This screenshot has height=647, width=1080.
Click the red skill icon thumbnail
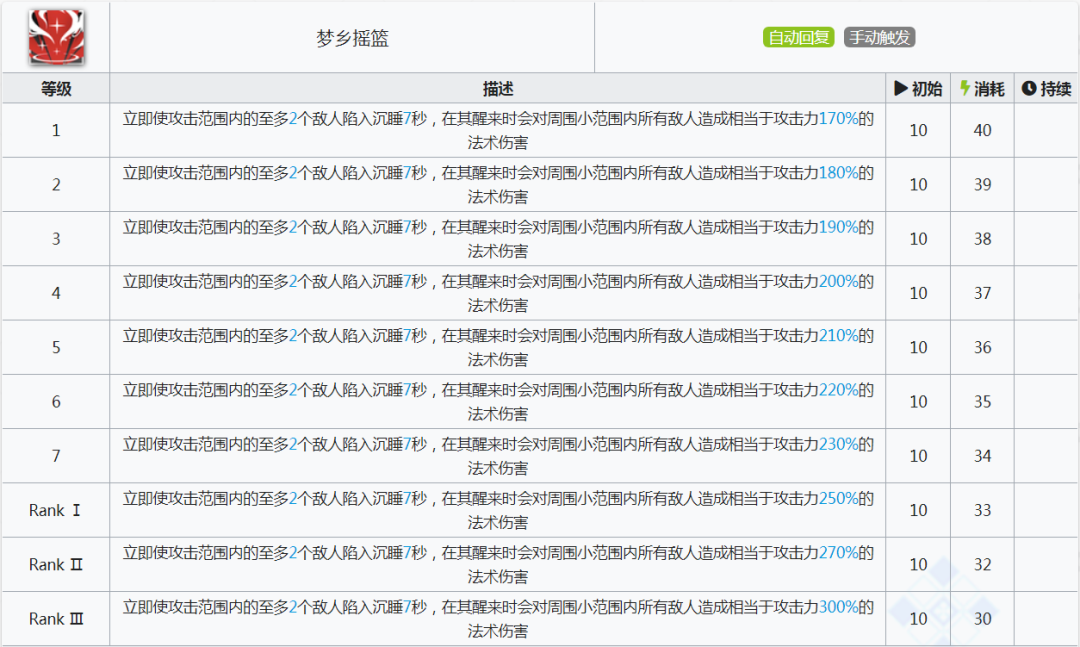(x=55, y=37)
